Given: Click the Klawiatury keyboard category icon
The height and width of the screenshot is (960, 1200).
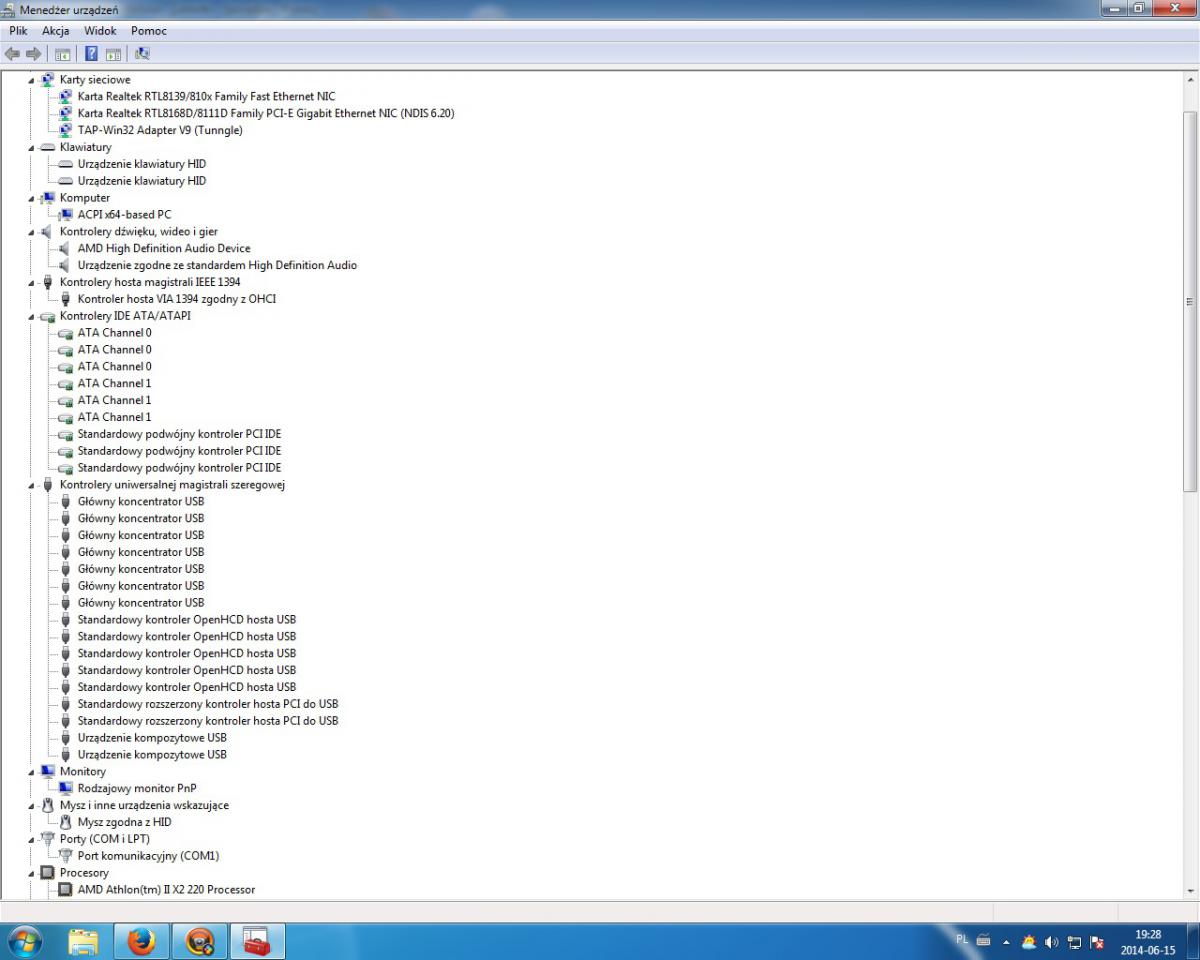Looking at the screenshot, I should (x=48, y=147).
